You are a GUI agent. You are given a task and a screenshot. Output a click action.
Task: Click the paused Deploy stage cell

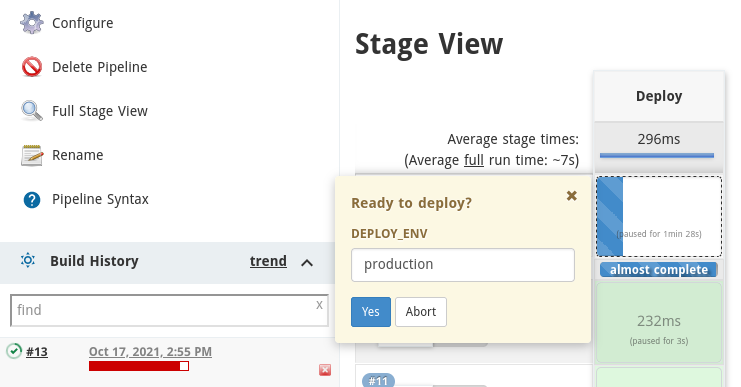(x=659, y=216)
